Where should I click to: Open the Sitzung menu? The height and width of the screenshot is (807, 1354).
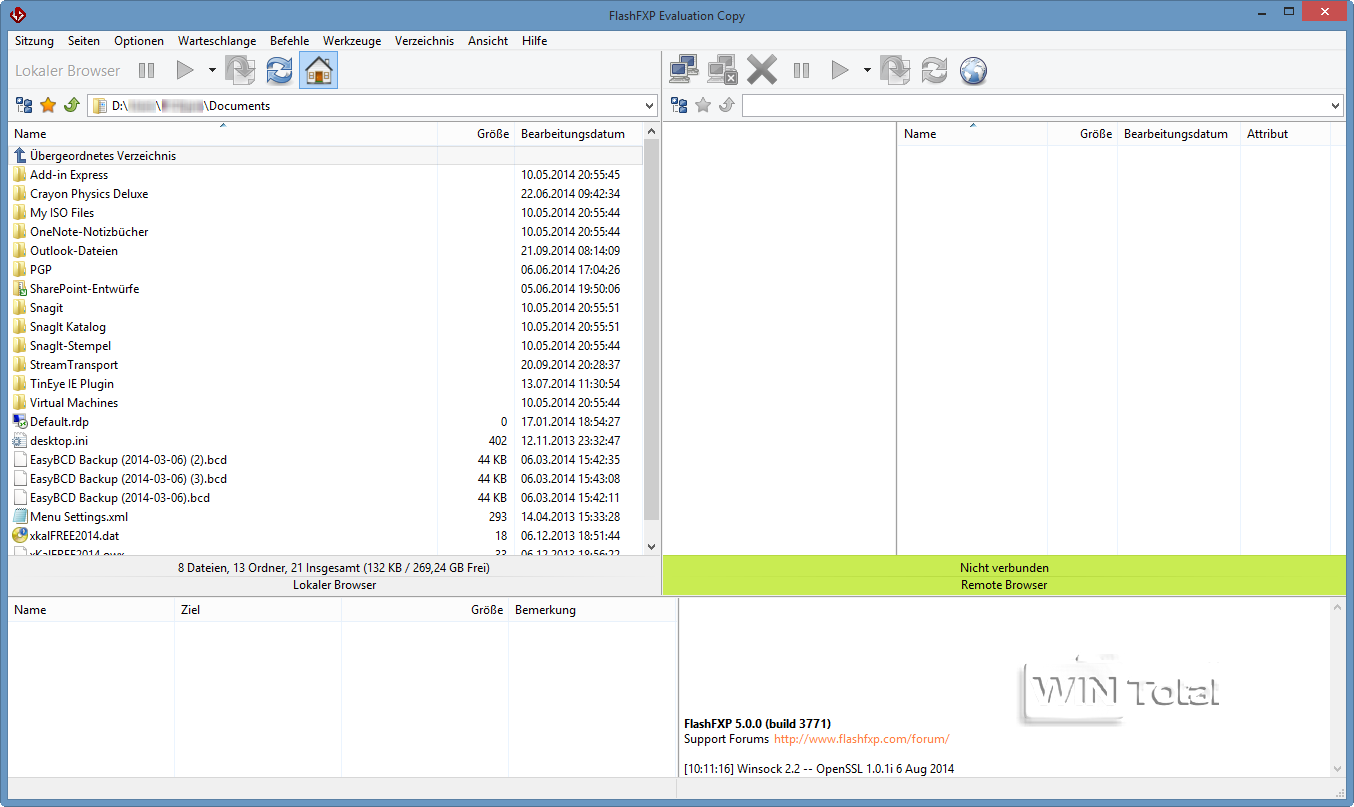pyautogui.click(x=34, y=41)
